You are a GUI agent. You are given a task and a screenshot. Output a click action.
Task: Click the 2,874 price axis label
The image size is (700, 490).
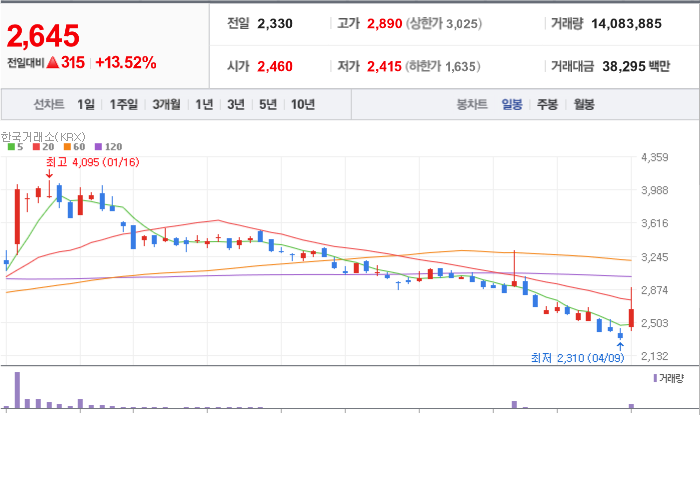click(x=655, y=290)
